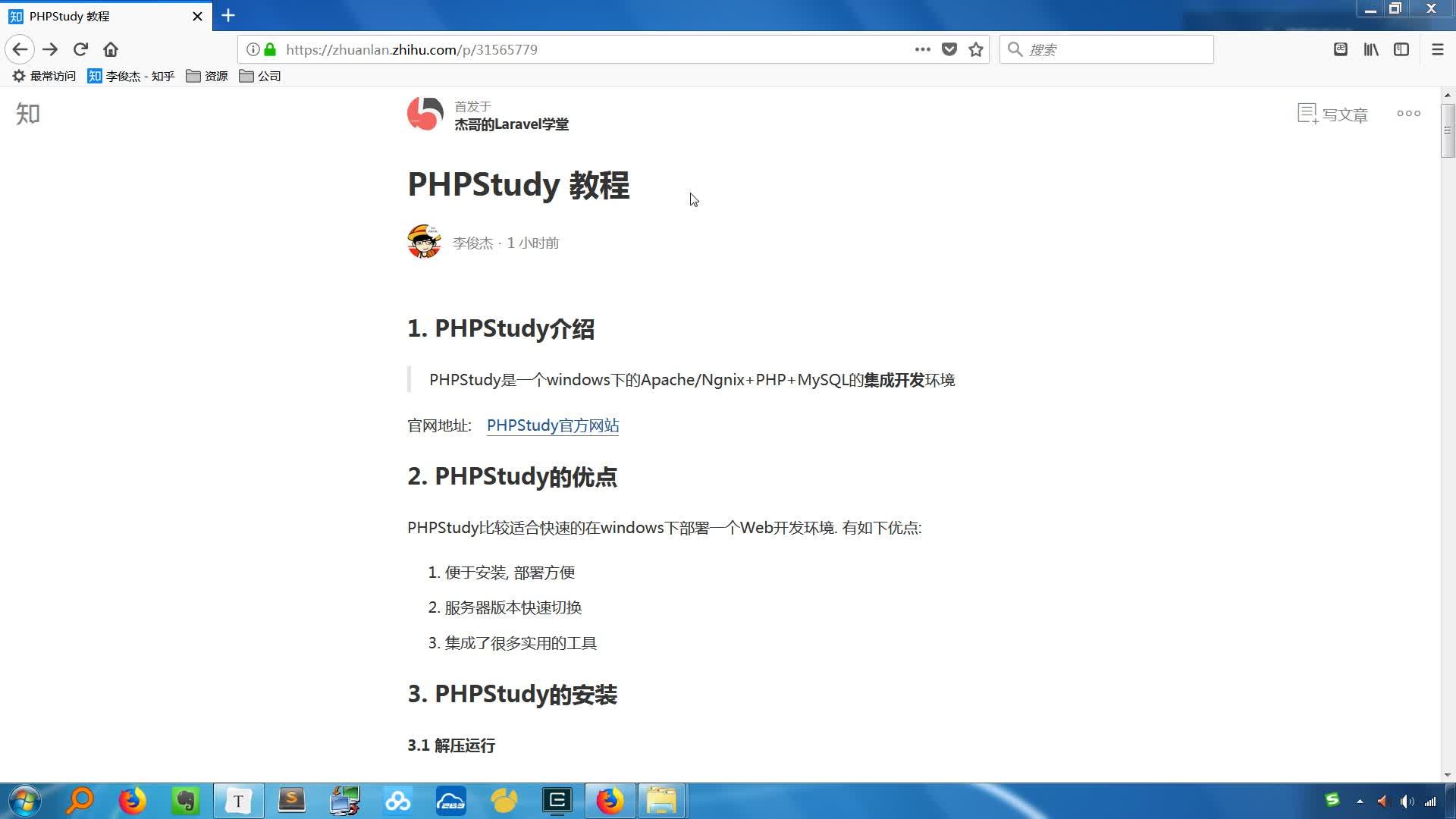The image size is (1456, 819).
Task: Open page actions three-dot menu in address bar
Action: (922, 49)
